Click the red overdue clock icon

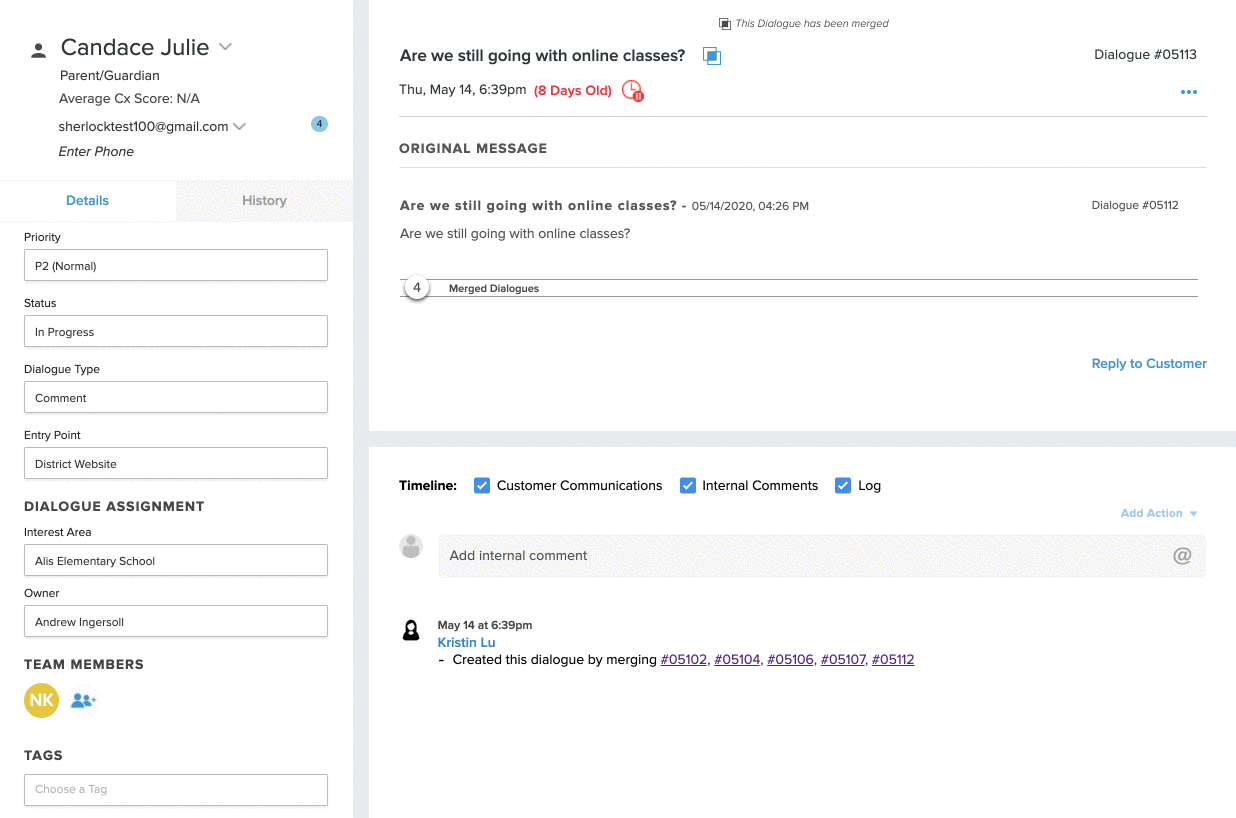click(633, 91)
